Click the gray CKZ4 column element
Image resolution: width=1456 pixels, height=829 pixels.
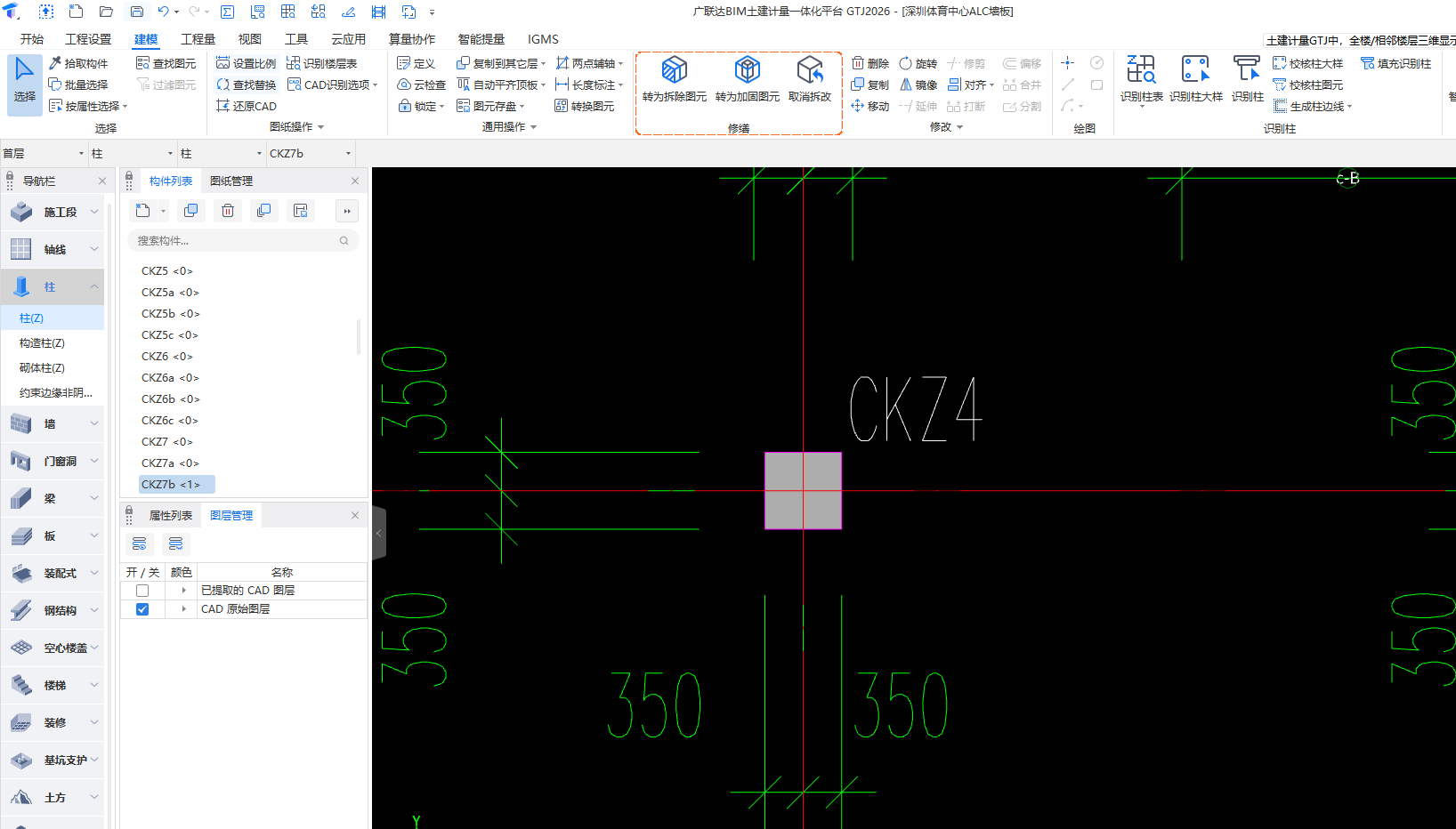[x=803, y=491]
